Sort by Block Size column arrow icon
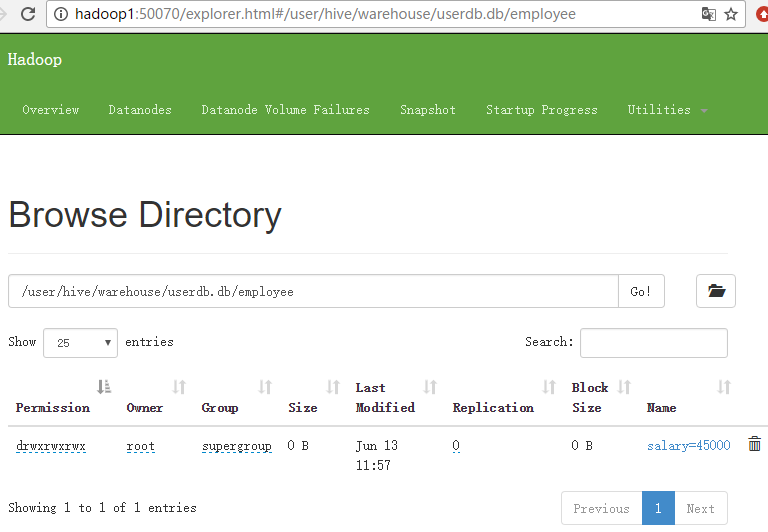Viewport: 768px width, 532px height. point(624,387)
